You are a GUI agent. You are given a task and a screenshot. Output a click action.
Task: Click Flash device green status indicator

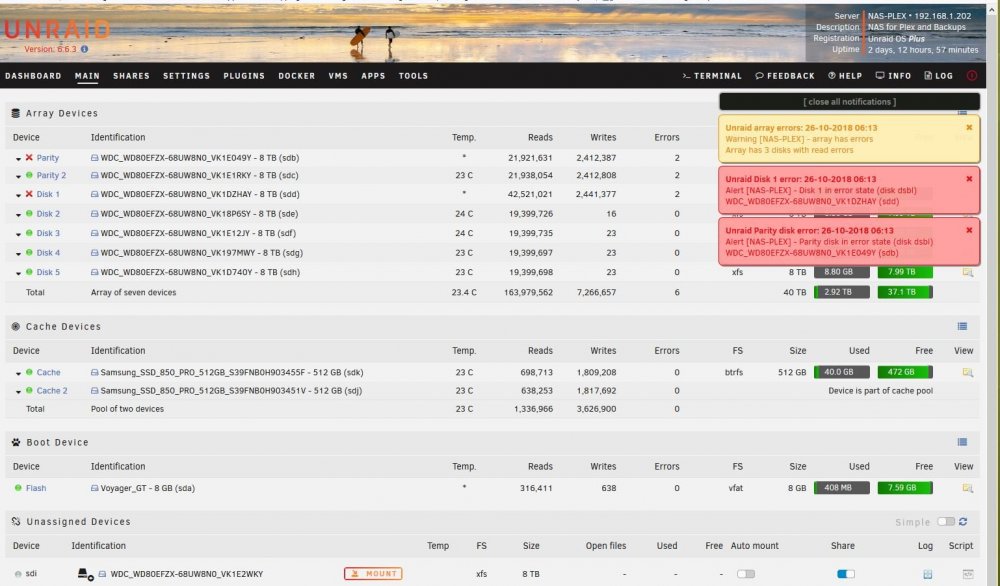click(18, 488)
